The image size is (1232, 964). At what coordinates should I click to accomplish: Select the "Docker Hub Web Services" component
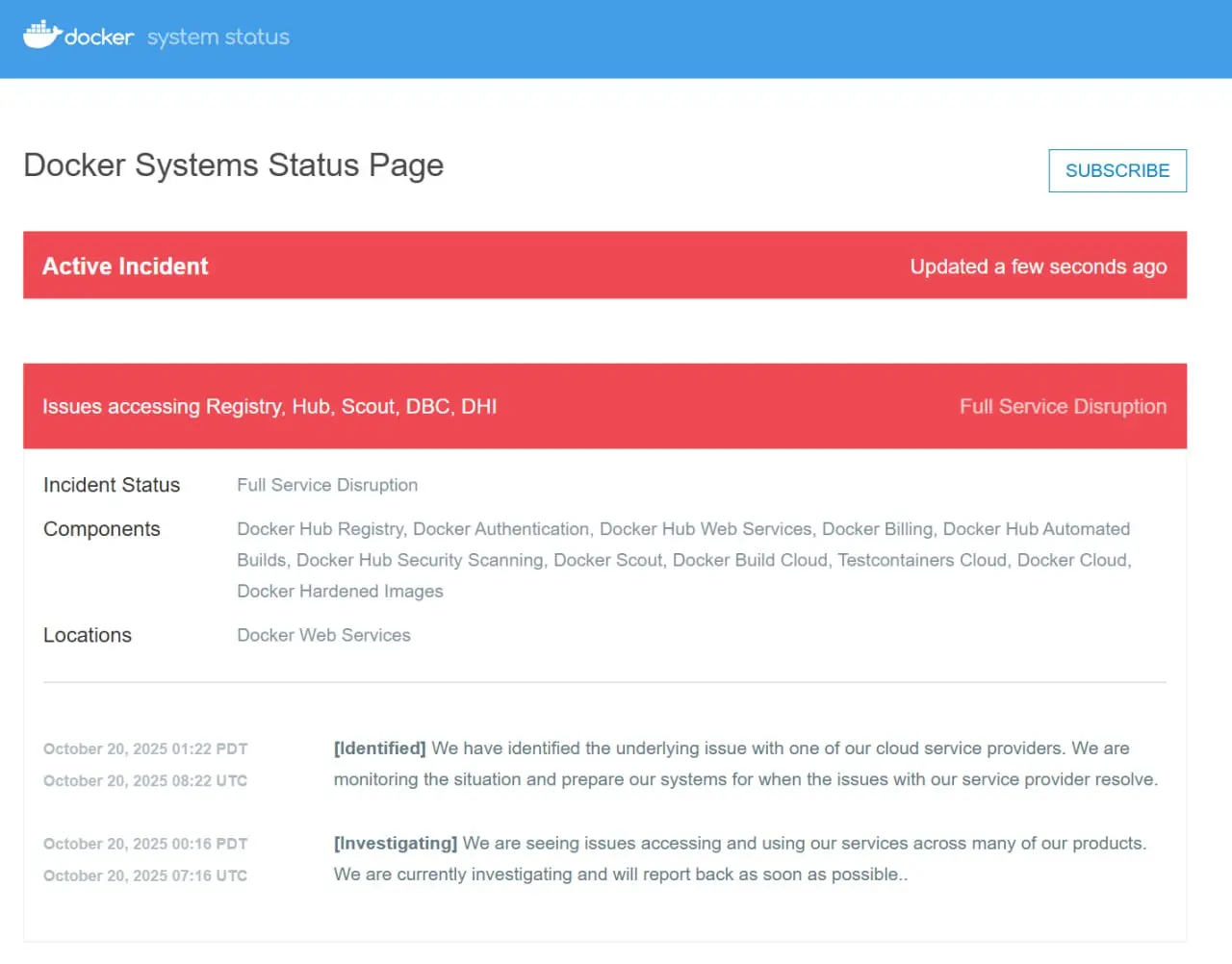(x=706, y=529)
